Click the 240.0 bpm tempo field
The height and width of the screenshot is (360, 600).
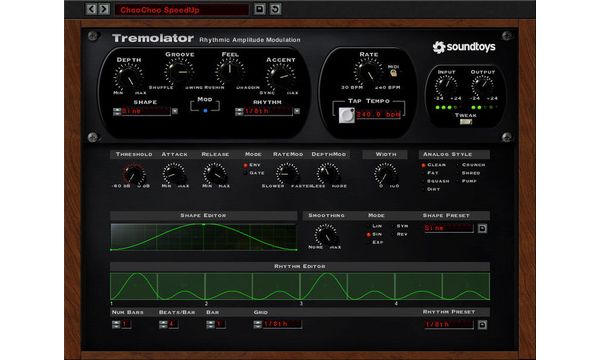pos(378,114)
